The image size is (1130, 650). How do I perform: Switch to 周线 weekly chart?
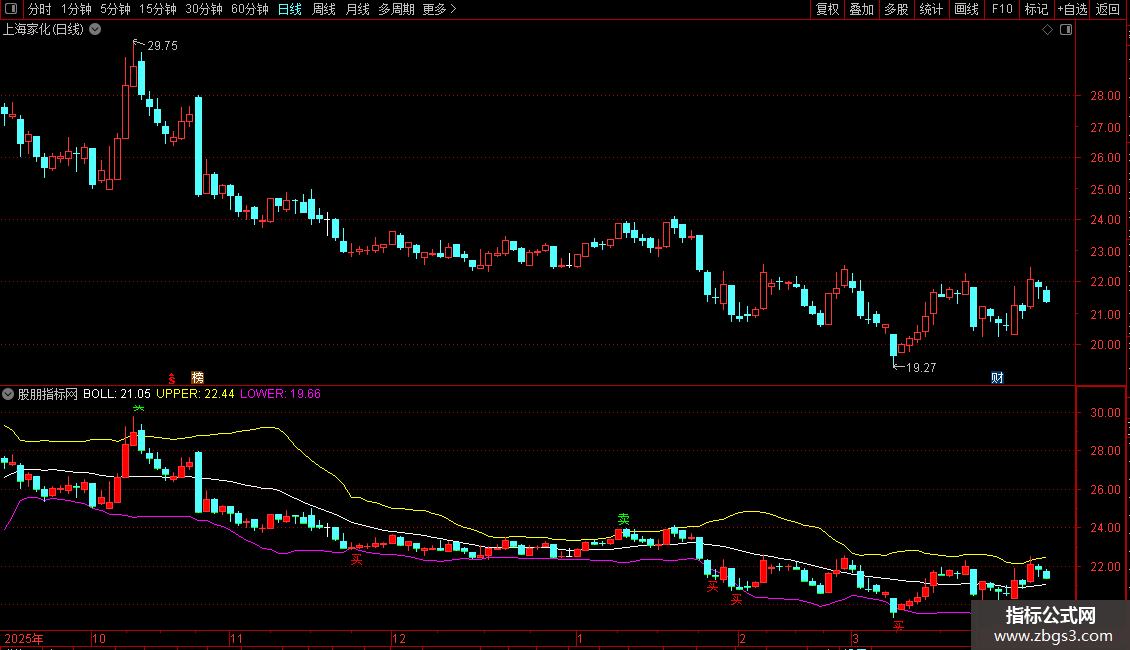pos(324,9)
